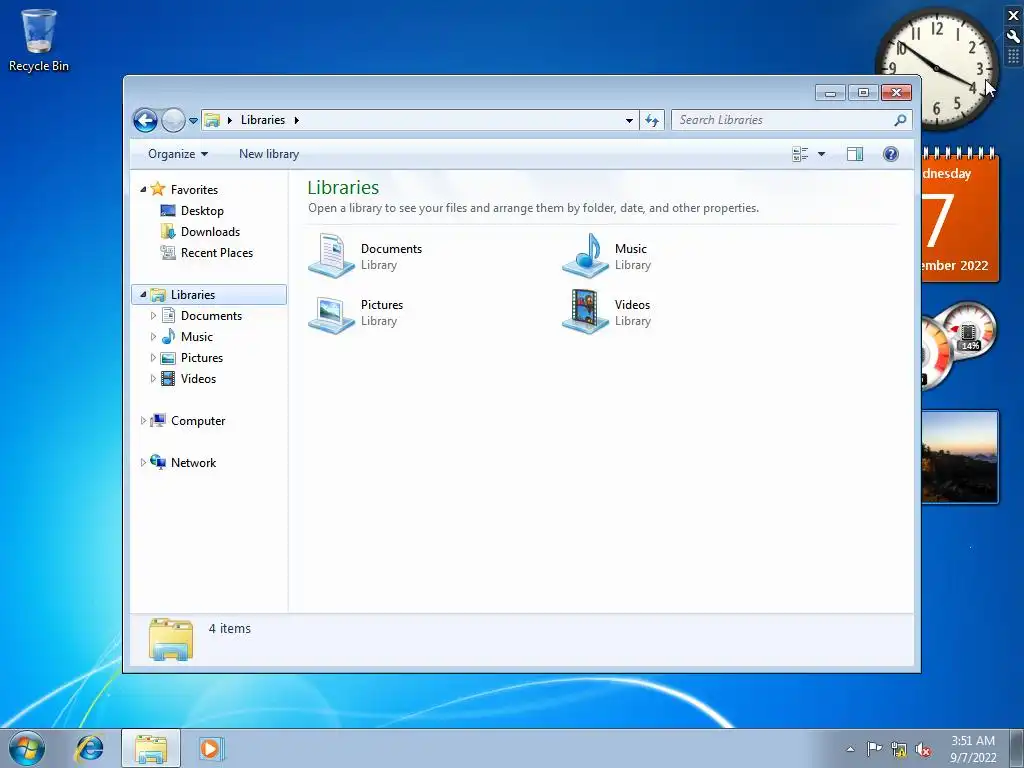Image resolution: width=1024 pixels, height=768 pixels.
Task: Show the preview pane
Action: pyautogui.click(x=855, y=154)
